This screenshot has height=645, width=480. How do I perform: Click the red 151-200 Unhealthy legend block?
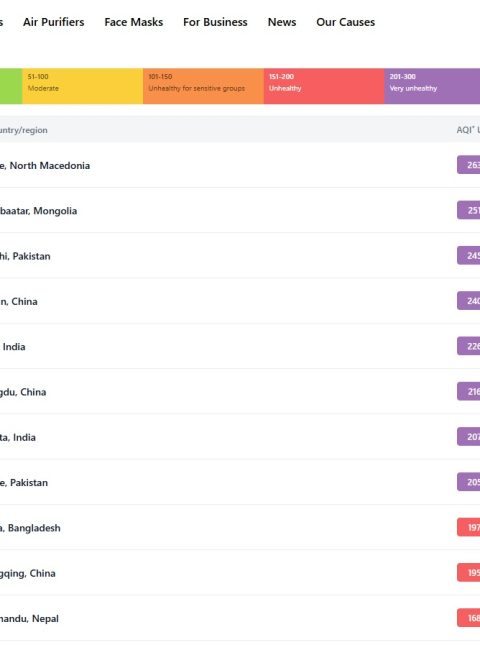[x=324, y=86]
